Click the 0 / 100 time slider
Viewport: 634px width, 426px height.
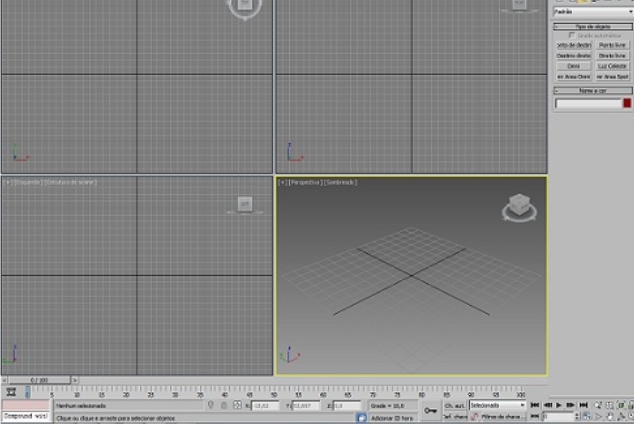pos(39,380)
